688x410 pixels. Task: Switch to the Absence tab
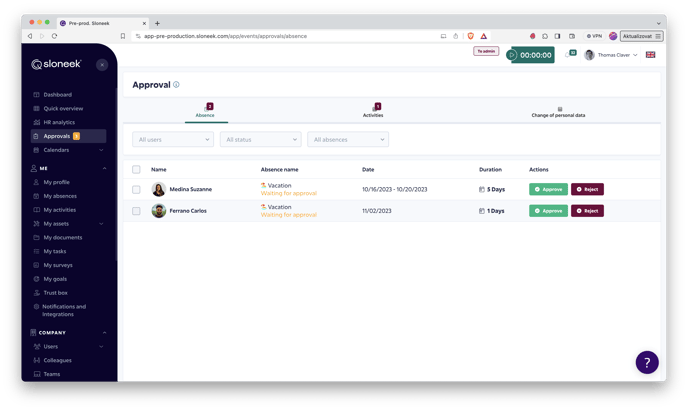click(205, 111)
